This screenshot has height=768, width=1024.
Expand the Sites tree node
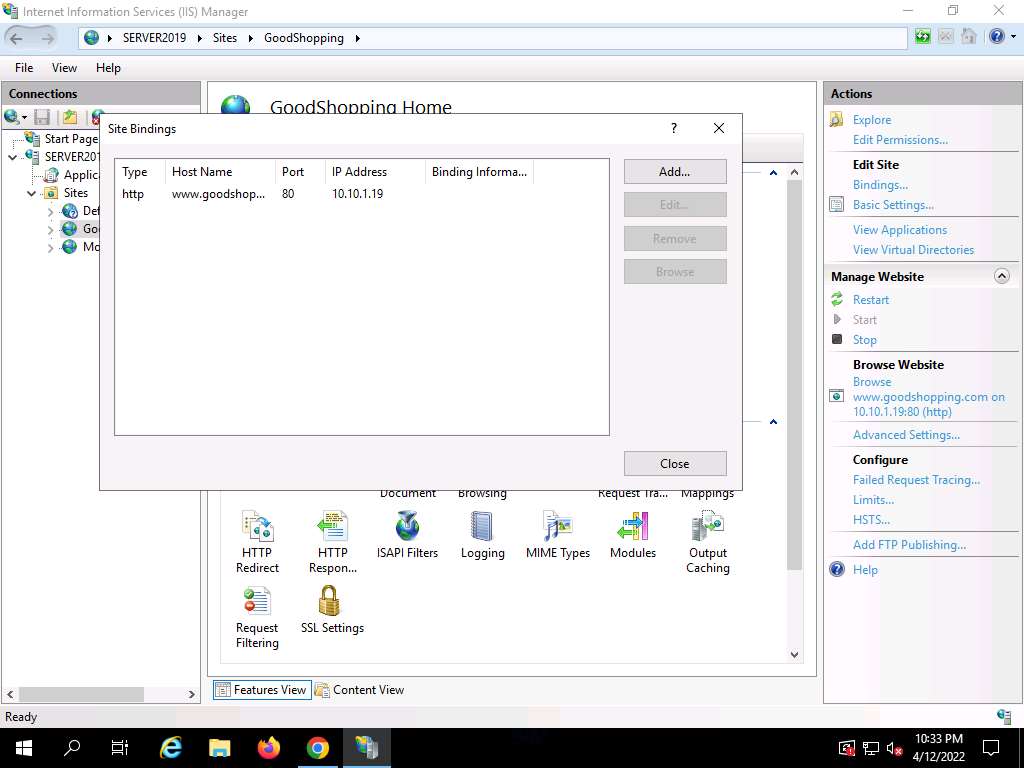(x=32, y=193)
